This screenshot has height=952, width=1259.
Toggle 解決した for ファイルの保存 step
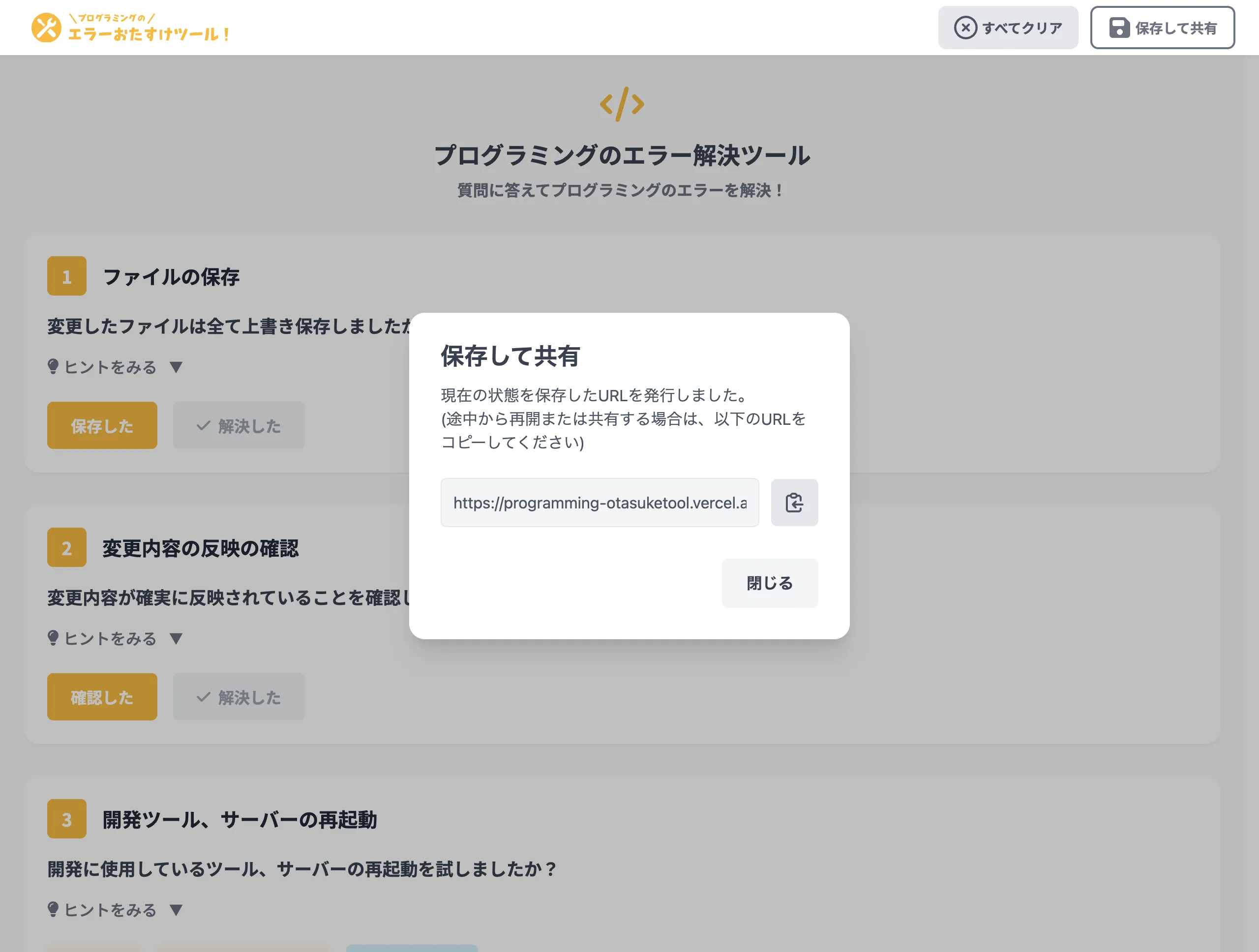239,425
